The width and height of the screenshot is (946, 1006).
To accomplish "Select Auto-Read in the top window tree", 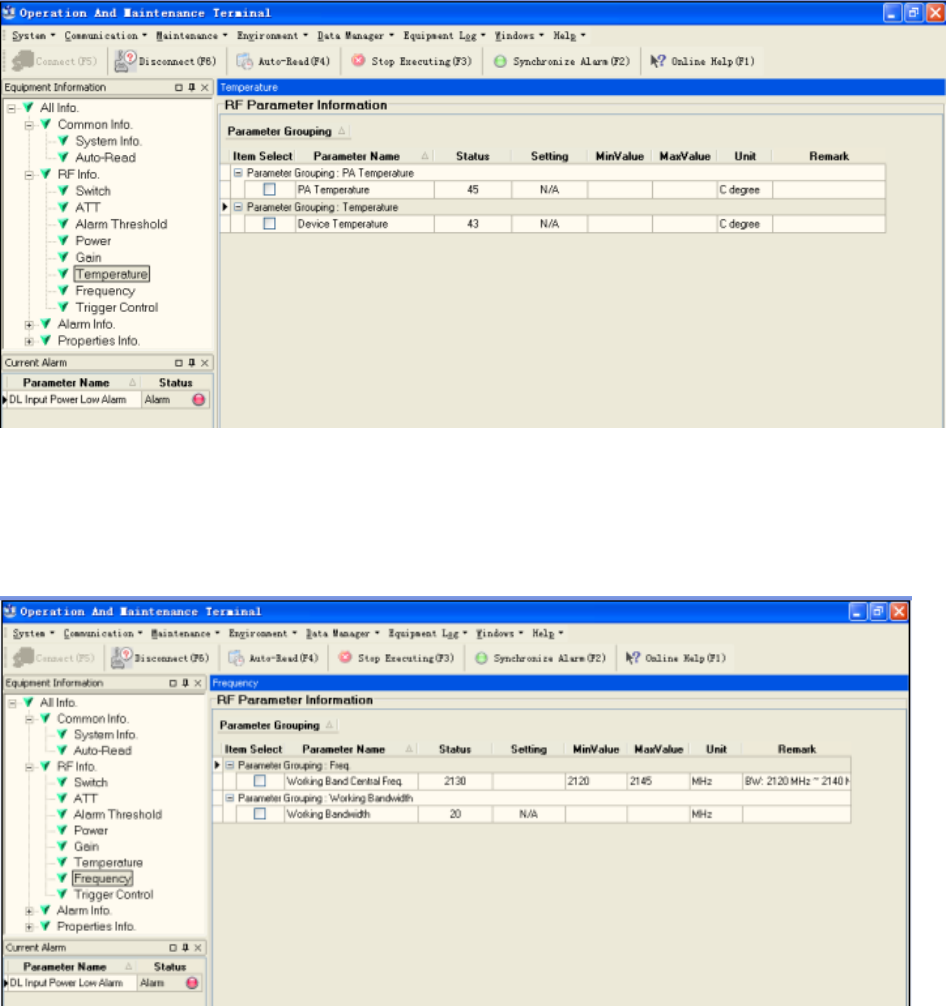I will (105, 157).
